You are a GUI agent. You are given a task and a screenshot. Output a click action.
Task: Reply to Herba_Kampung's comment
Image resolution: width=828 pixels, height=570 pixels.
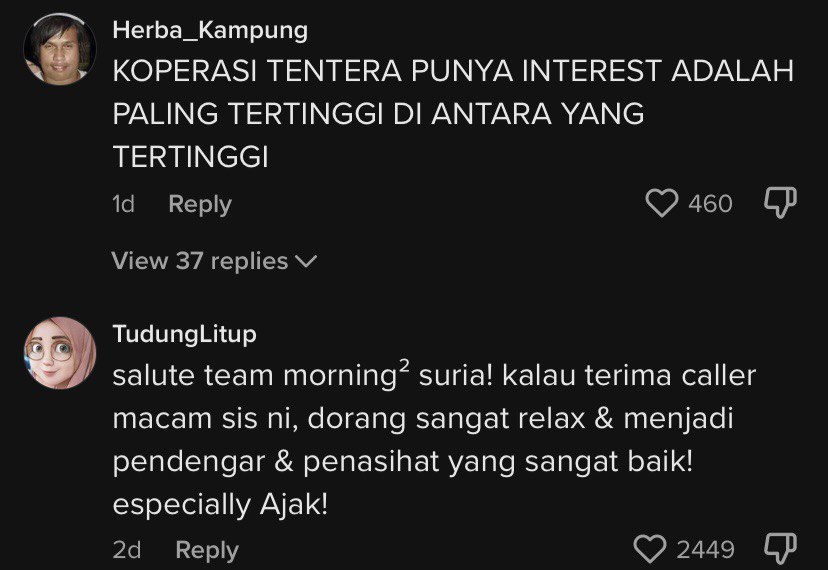tap(199, 204)
